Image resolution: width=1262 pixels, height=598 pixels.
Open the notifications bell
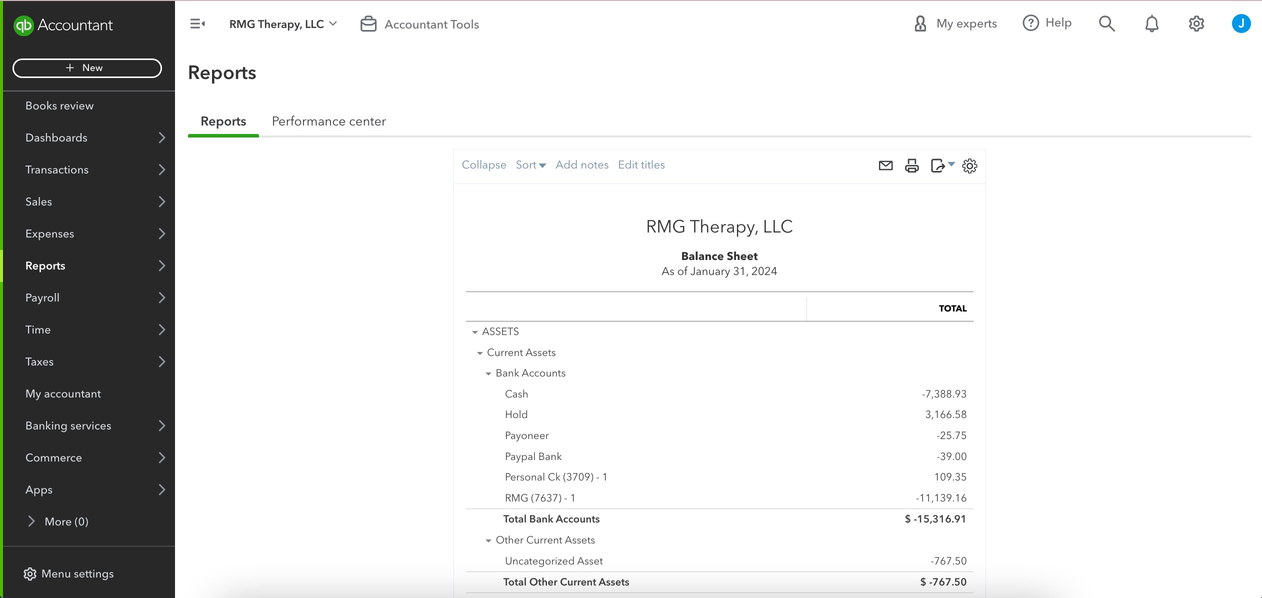tap(1151, 24)
